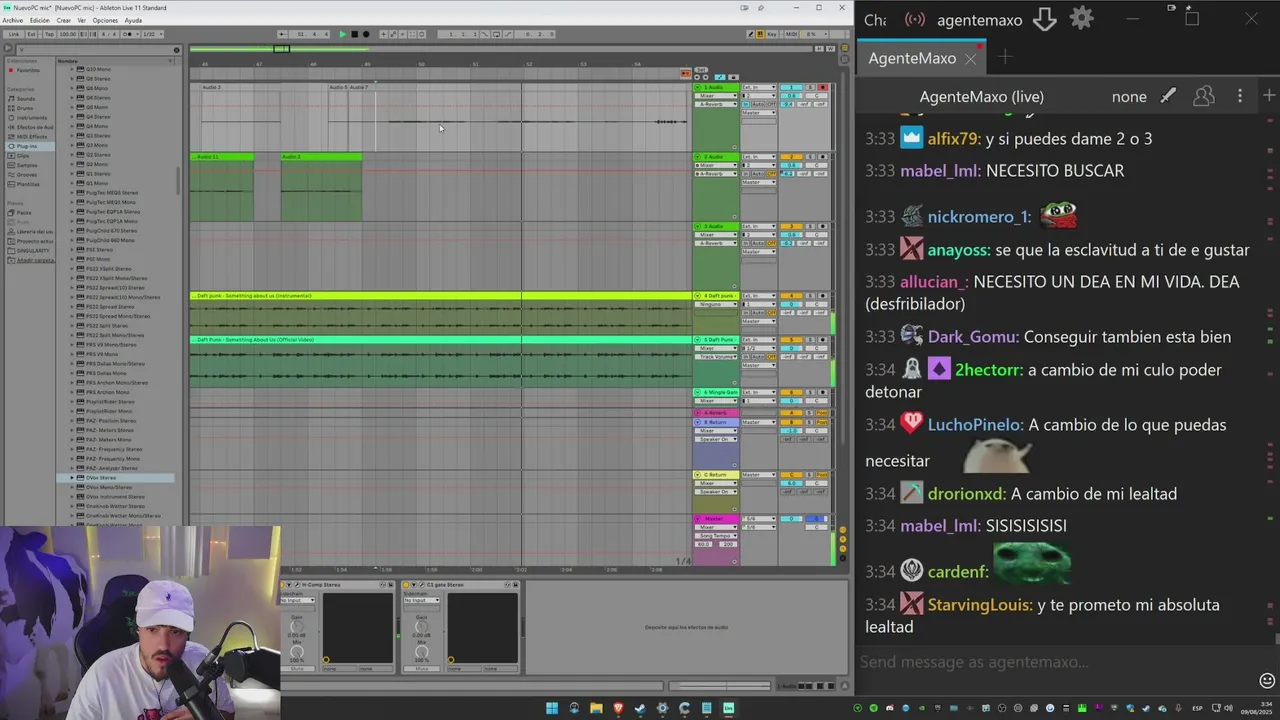
Task: Click the Tap tempo button
Action: [x=49, y=34]
